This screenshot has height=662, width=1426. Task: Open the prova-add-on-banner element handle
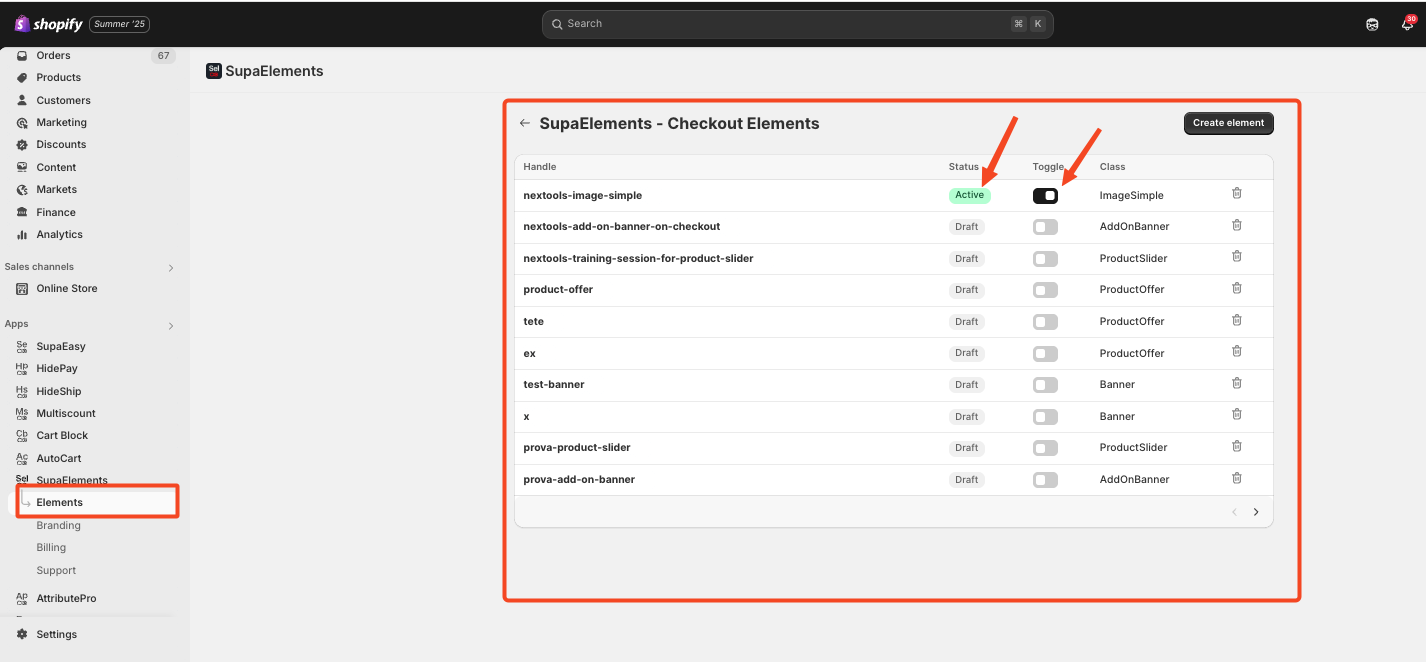pos(579,479)
